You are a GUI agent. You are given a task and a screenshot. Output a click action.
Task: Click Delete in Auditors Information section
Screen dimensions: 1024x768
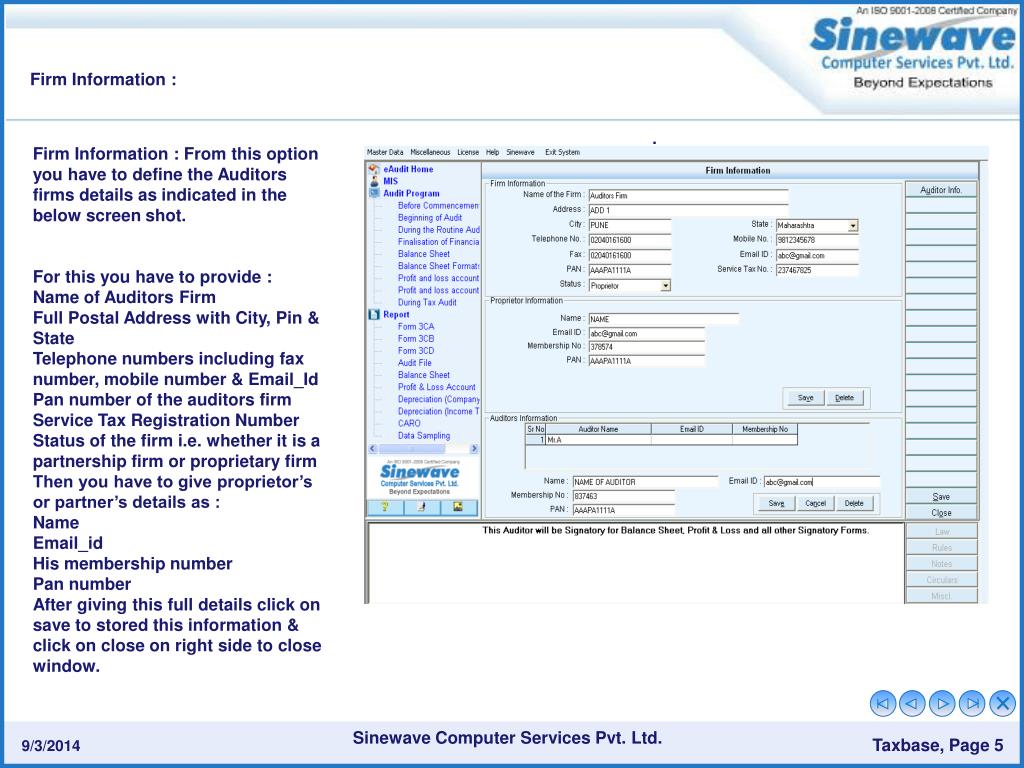click(854, 504)
